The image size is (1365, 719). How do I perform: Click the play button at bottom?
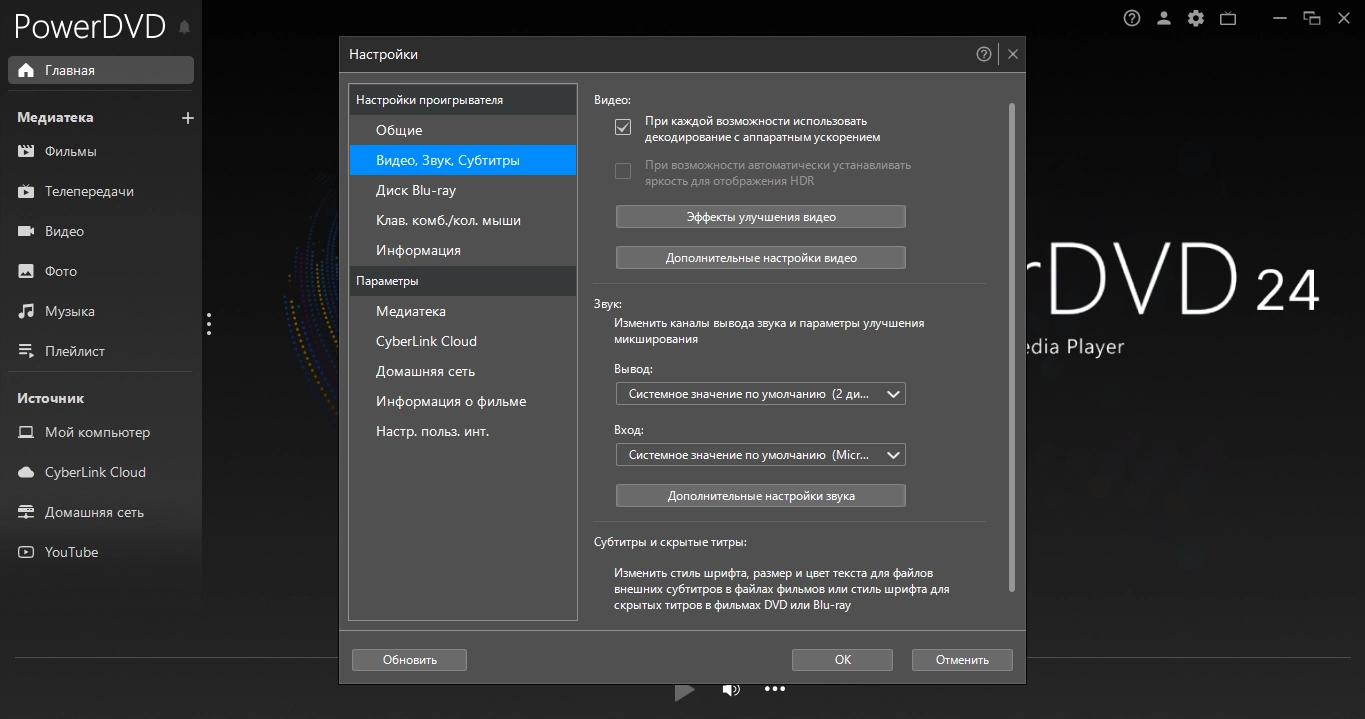[x=684, y=690]
